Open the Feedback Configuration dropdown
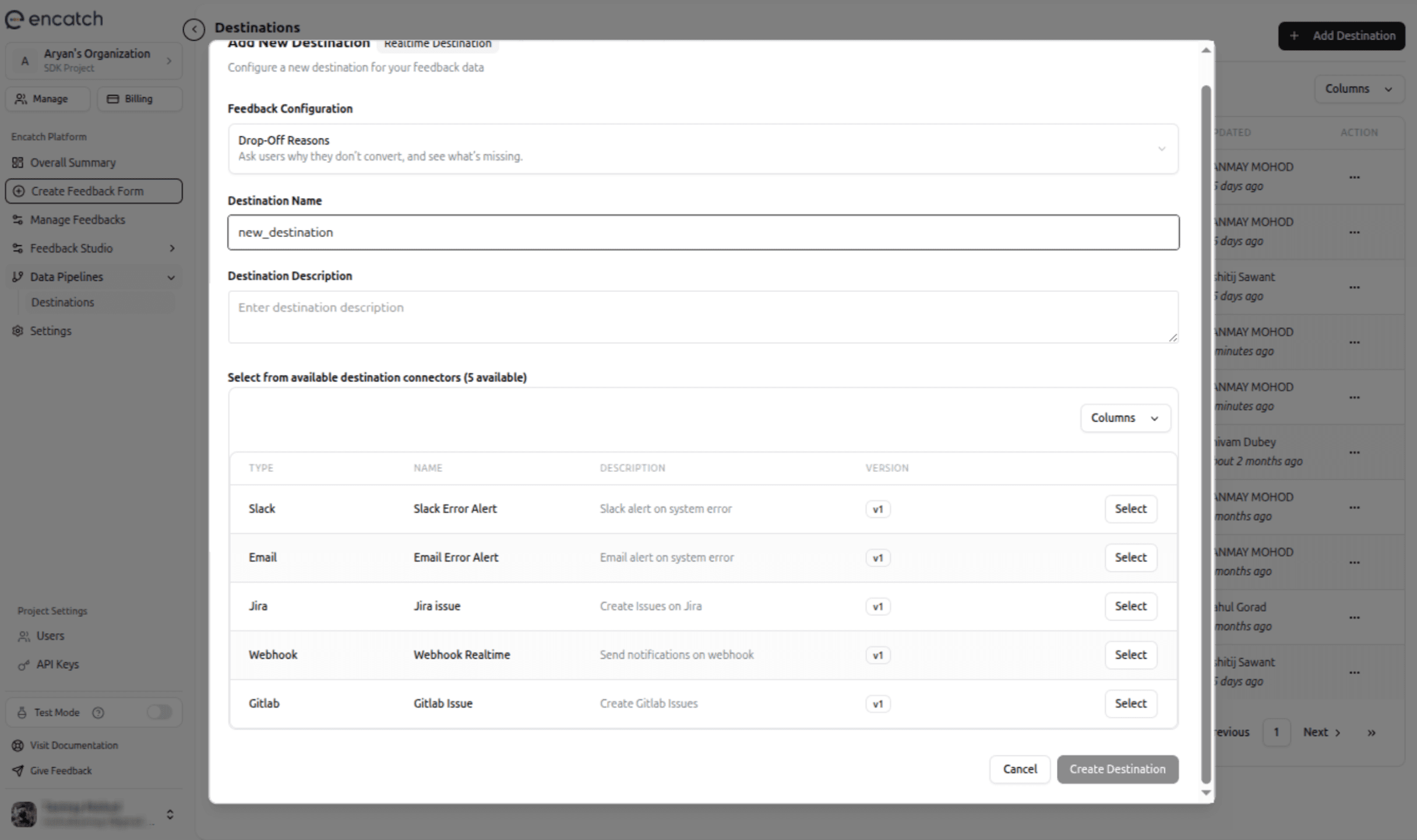 coord(1161,149)
